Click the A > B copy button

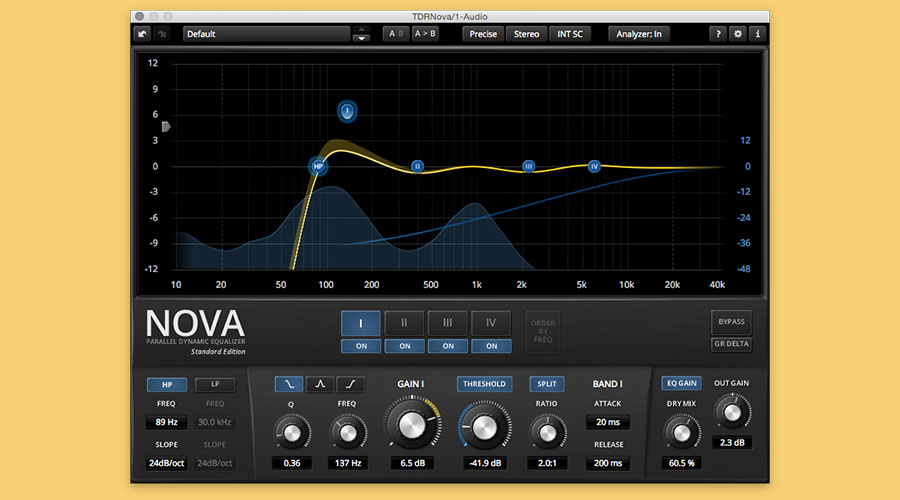[x=425, y=34]
